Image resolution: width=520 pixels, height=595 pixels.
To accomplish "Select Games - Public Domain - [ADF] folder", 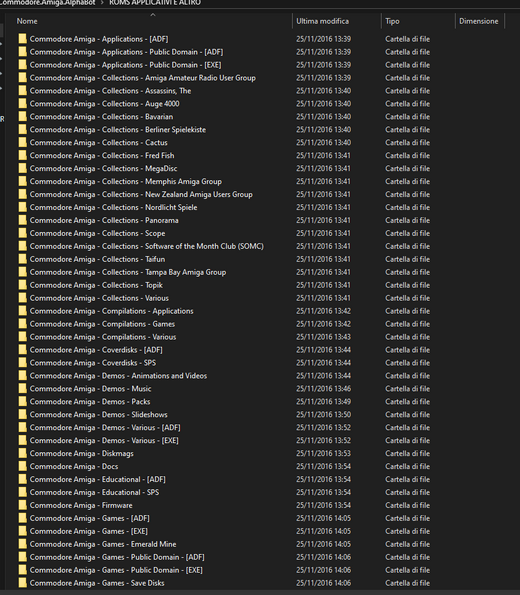I will pyautogui.click(x=117, y=557).
